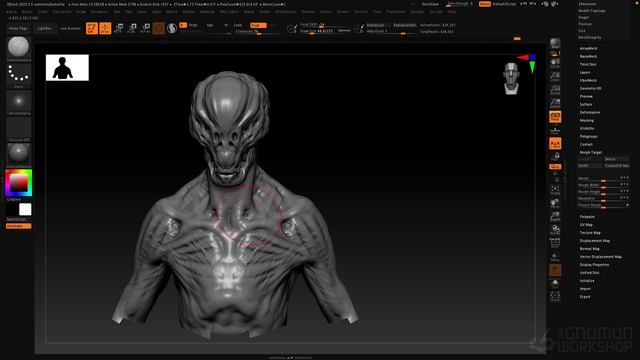Image resolution: width=640 pixels, height=360 pixels.
Task: Click the BPR render icon
Action: click(555, 43)
